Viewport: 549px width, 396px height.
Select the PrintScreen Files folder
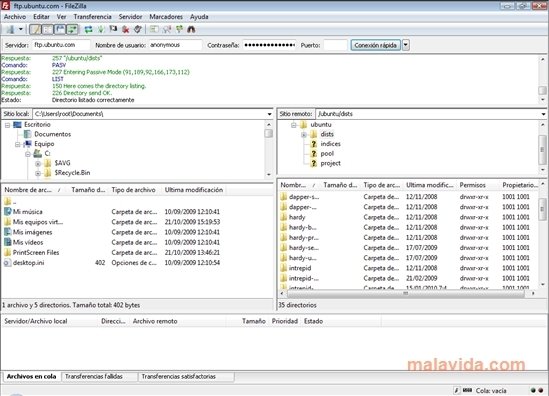(36, 252)
